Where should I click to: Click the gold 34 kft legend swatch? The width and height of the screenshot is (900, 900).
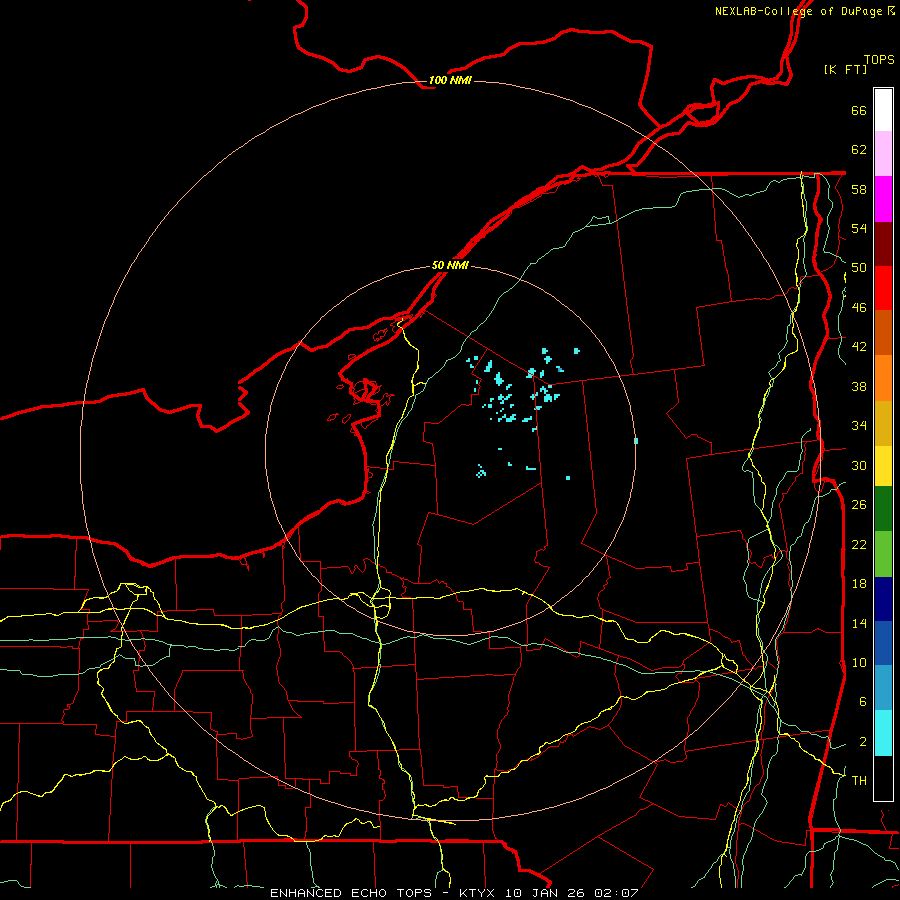(883, 423)
